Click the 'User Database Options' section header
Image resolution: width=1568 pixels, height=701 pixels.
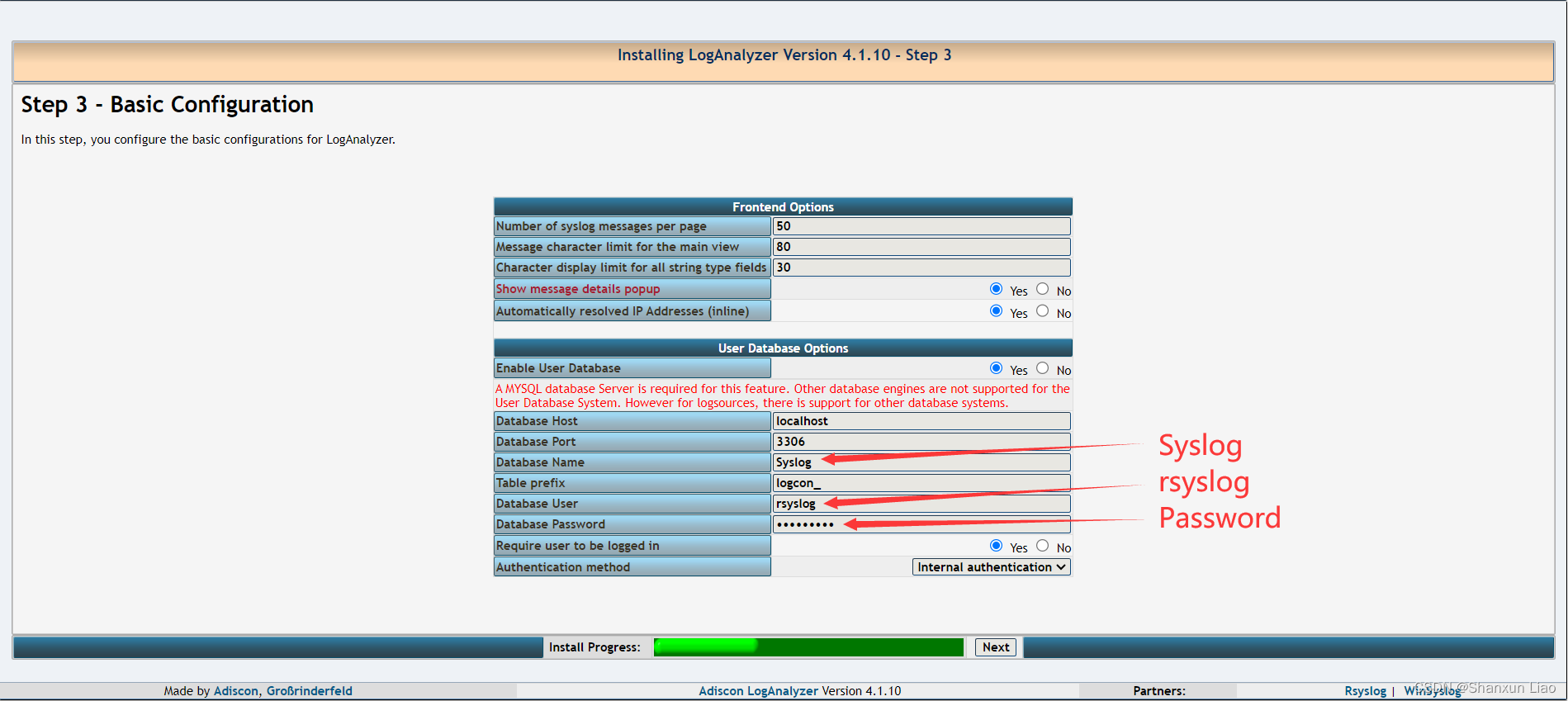pyautogui.click(x=783, y=348)
